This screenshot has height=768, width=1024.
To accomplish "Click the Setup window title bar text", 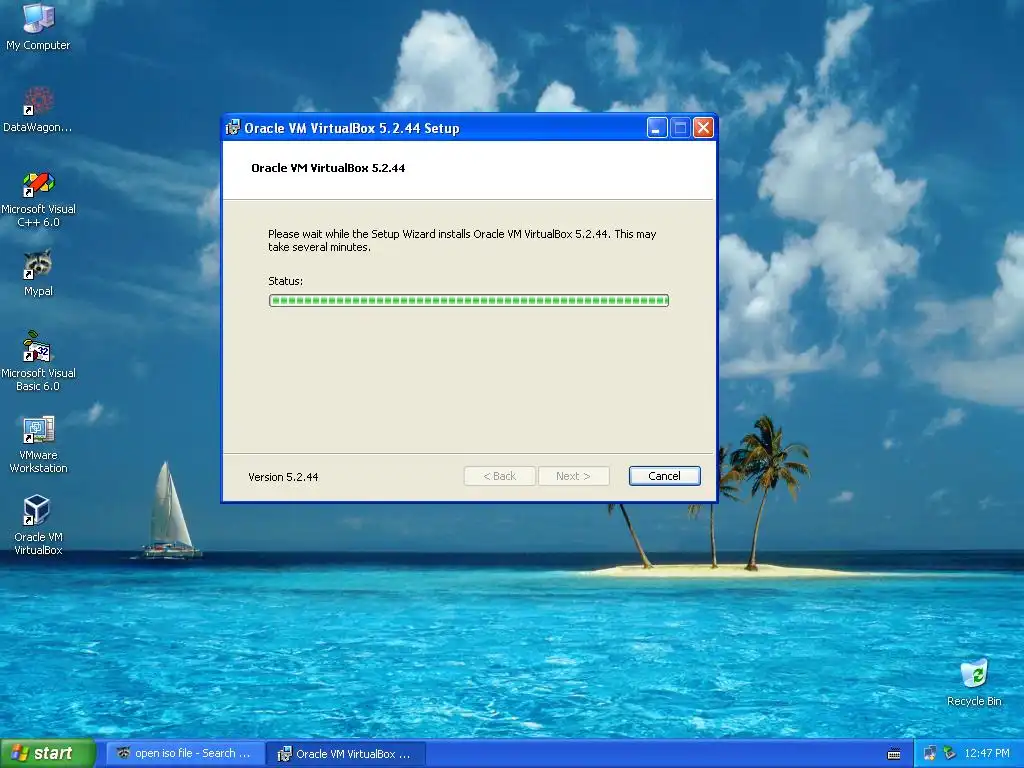I will pyautogui.click(x=351, y=128).
